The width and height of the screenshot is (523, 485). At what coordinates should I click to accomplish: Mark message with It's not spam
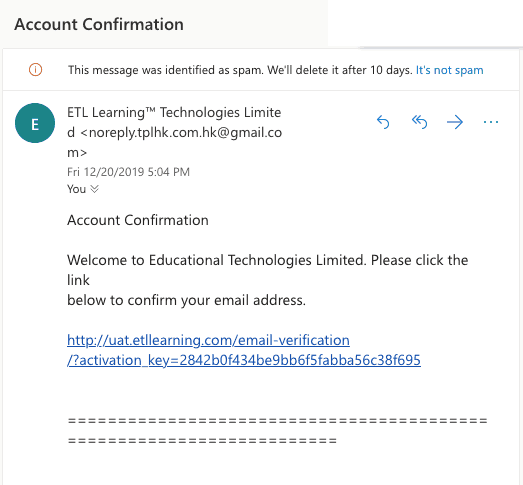click(449, 70)
